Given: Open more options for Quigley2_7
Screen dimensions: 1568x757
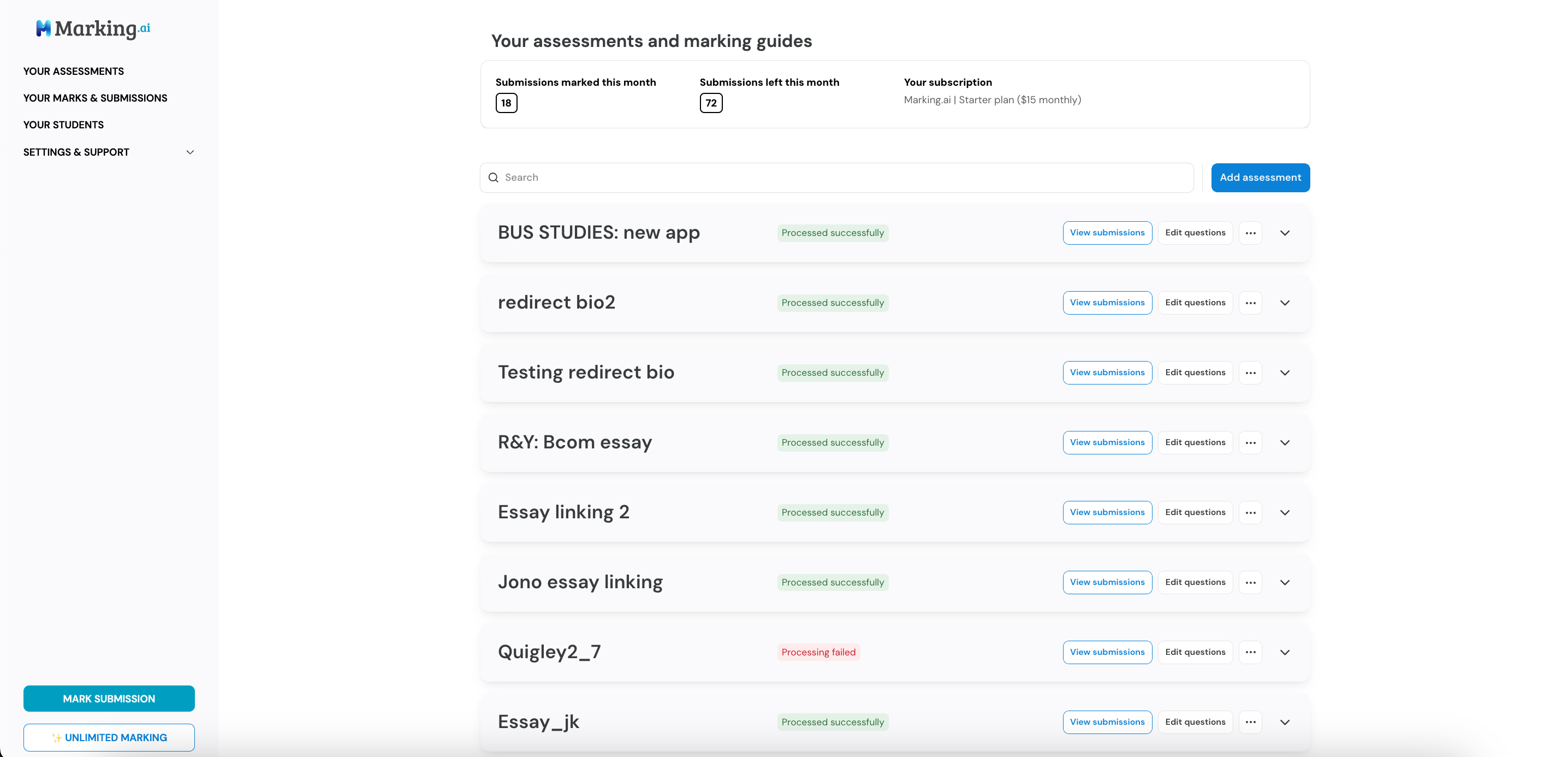Looking at the screenshot, I should (1250, 652).
